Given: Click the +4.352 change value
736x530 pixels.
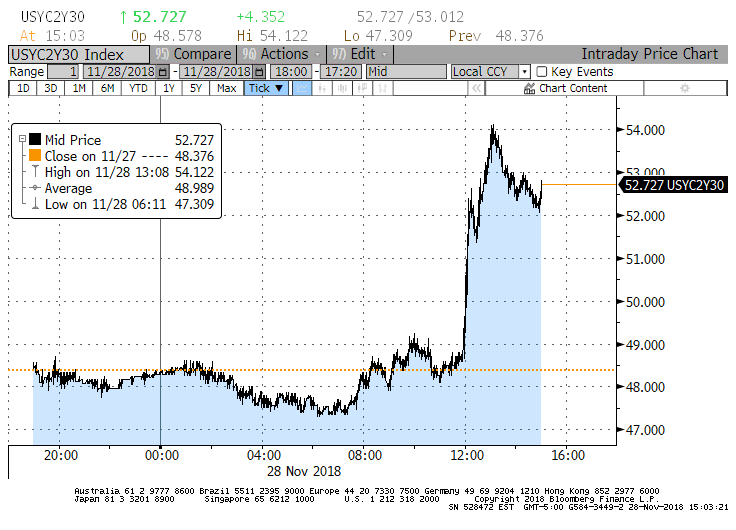Looking at the screenshot, I should coord(261,17).
